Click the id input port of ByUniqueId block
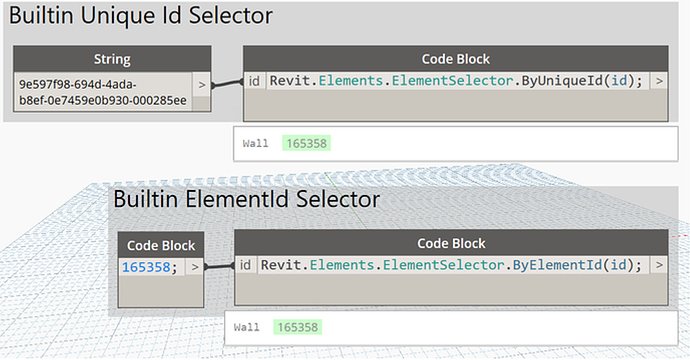690x360 pixels. (x=254, y=81)
